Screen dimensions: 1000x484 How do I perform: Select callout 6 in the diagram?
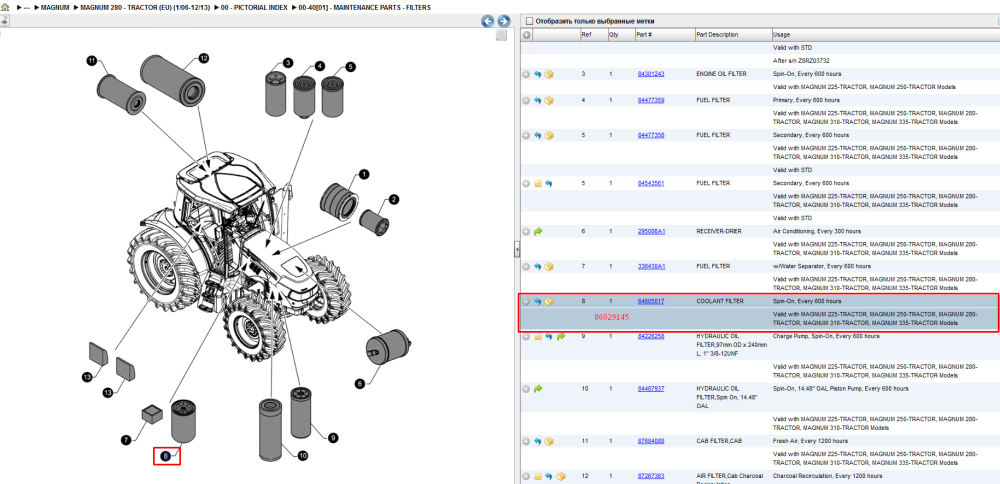(x=360, y=383)
